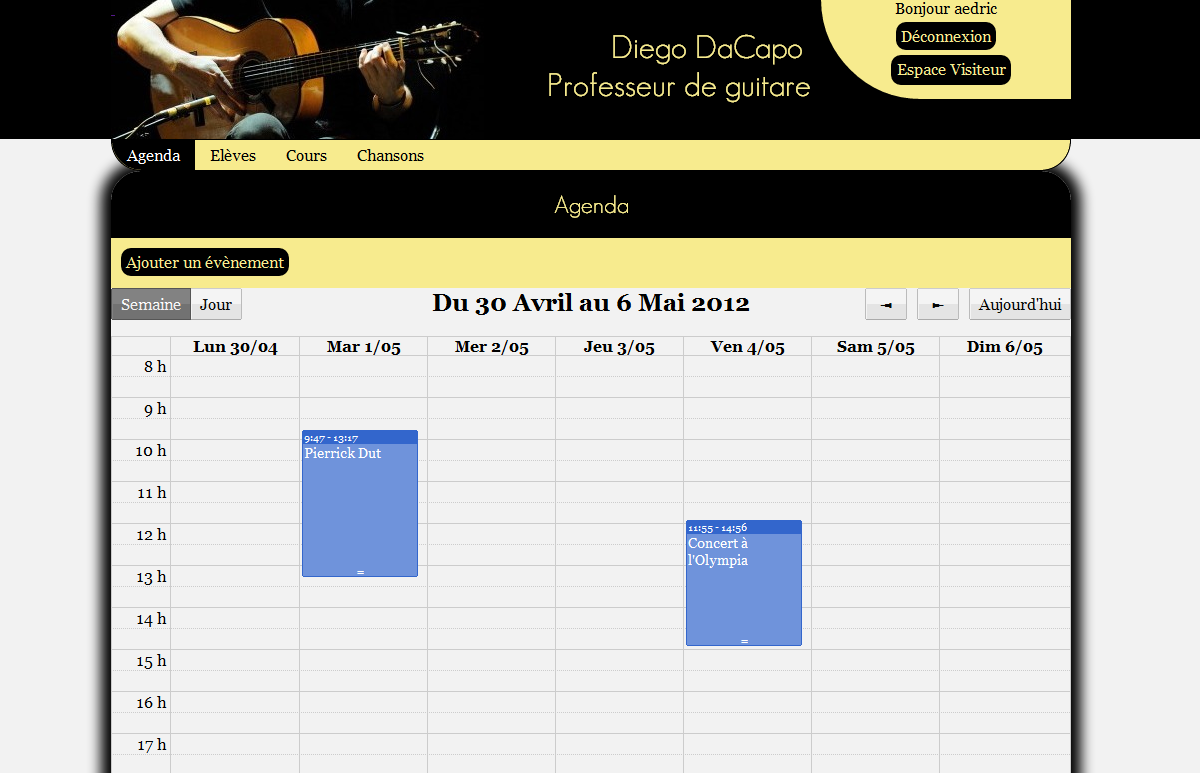Screen dimensions: 1200x773
Task: Go to next week arrow button
Action: pos(937,305)
